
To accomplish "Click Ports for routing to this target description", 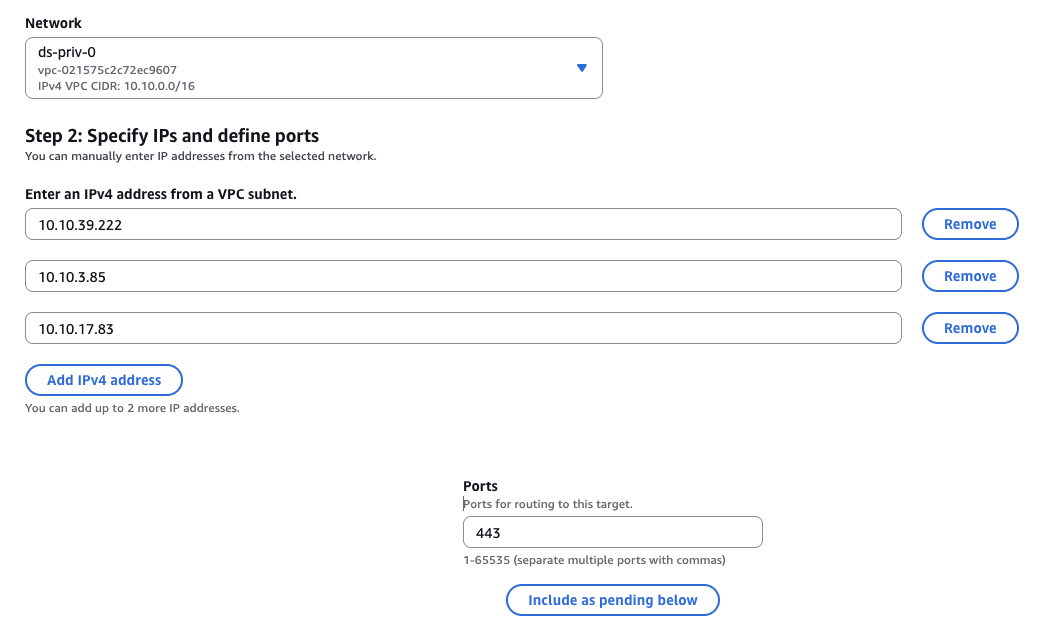I will [x=547, y=504].
